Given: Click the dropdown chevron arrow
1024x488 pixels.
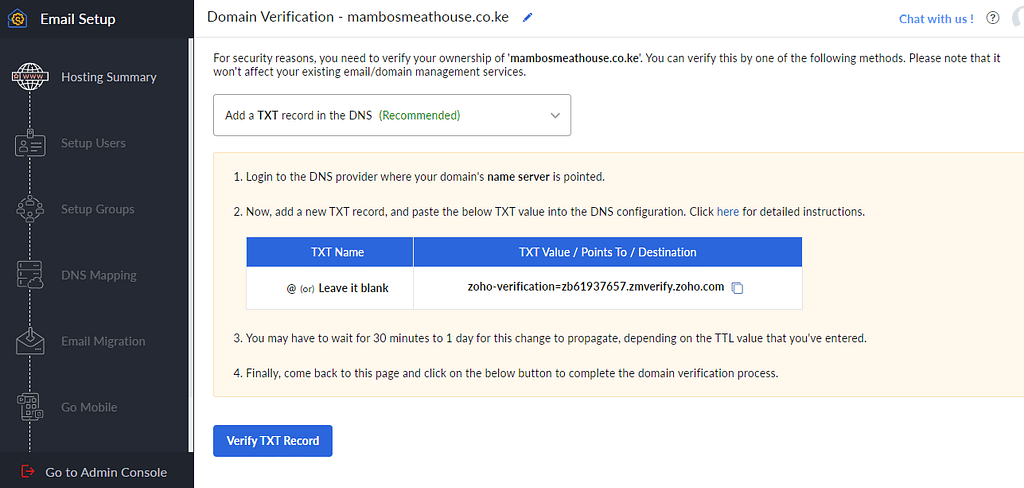Looking at the screenshot, I should click(x=555, y=115).
